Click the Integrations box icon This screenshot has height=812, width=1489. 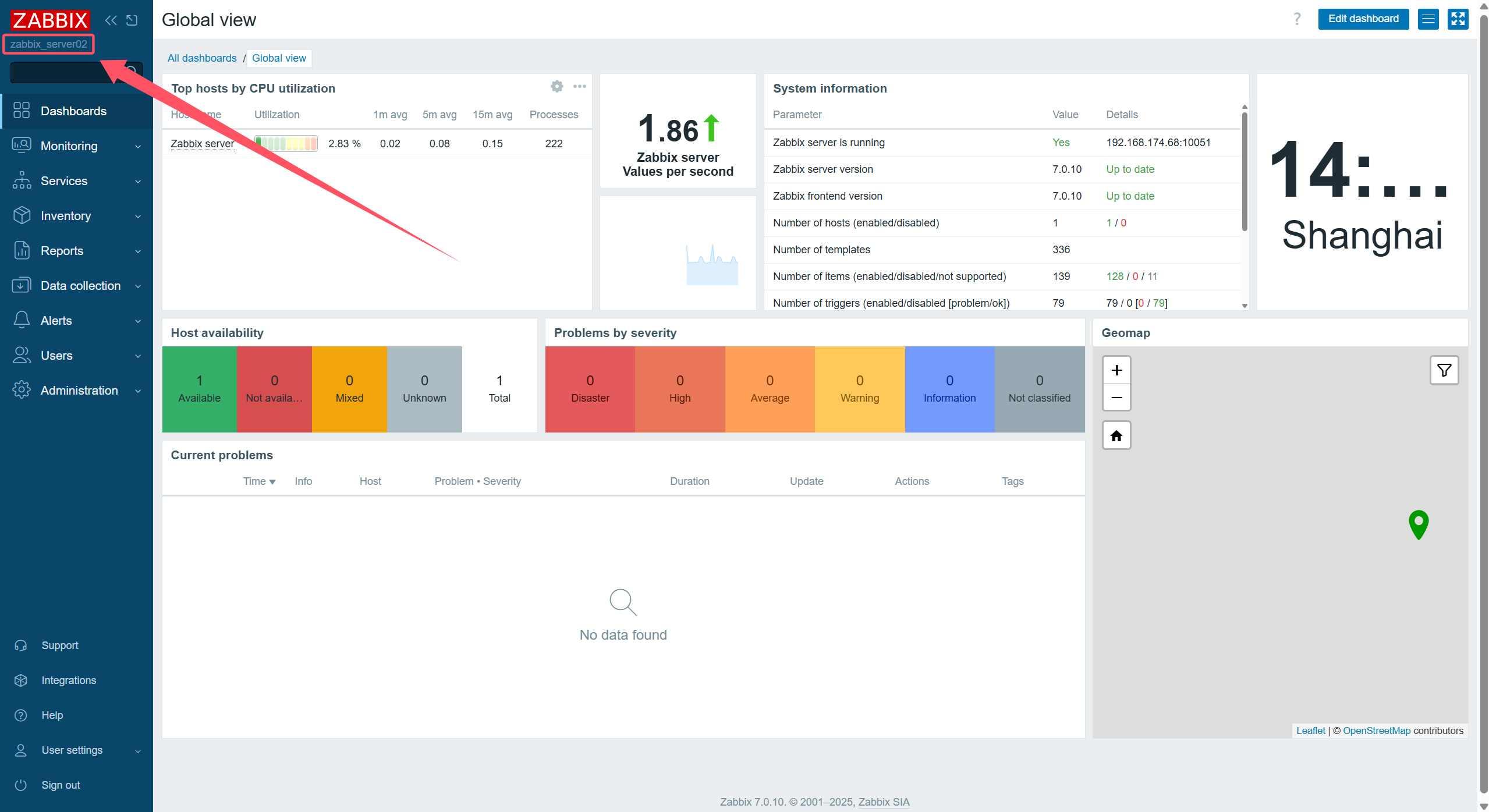21,680
